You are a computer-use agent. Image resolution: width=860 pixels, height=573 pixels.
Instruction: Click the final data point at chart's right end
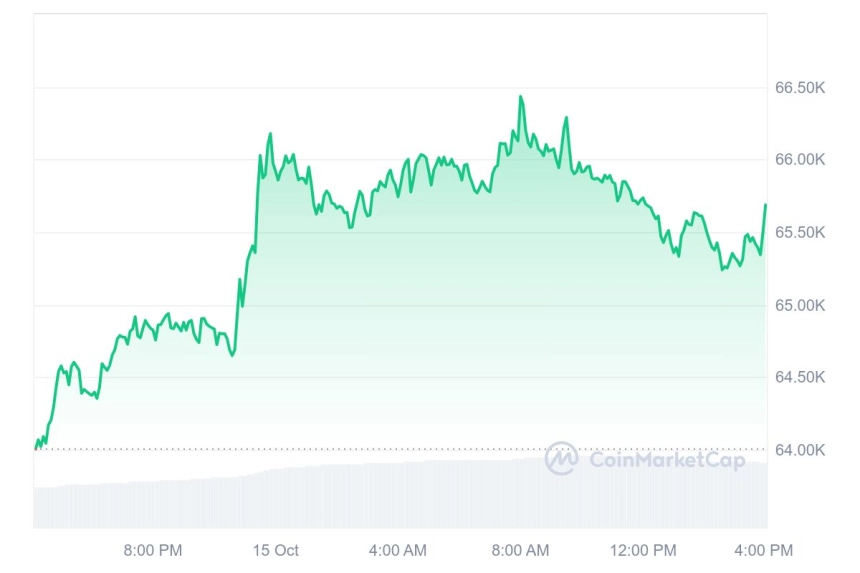(766, 205)
